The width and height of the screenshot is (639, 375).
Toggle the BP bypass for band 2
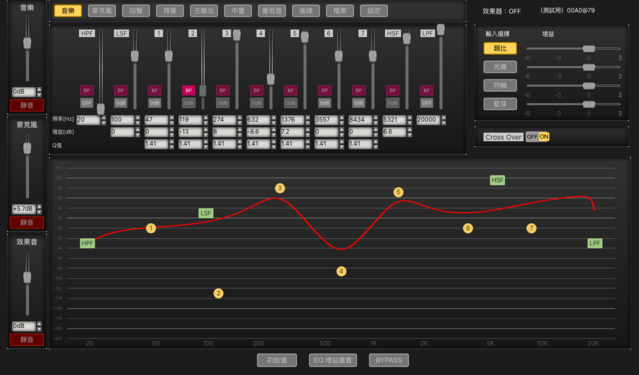coord(189,90)
